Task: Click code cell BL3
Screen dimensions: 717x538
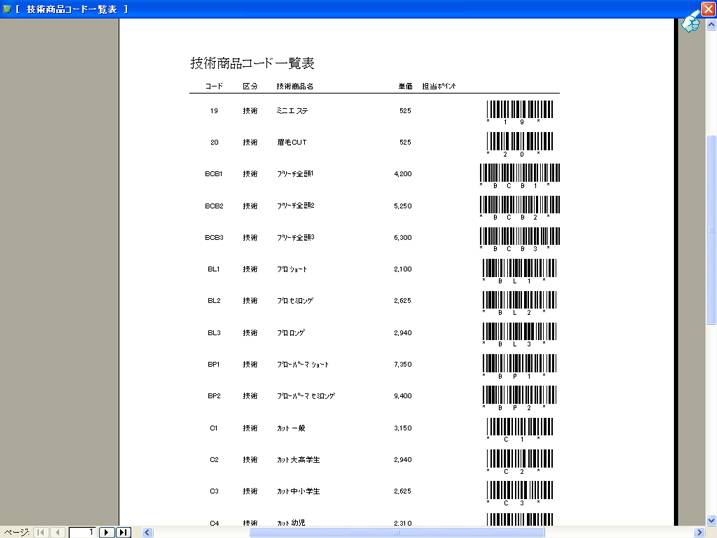Action: (214, 332)
